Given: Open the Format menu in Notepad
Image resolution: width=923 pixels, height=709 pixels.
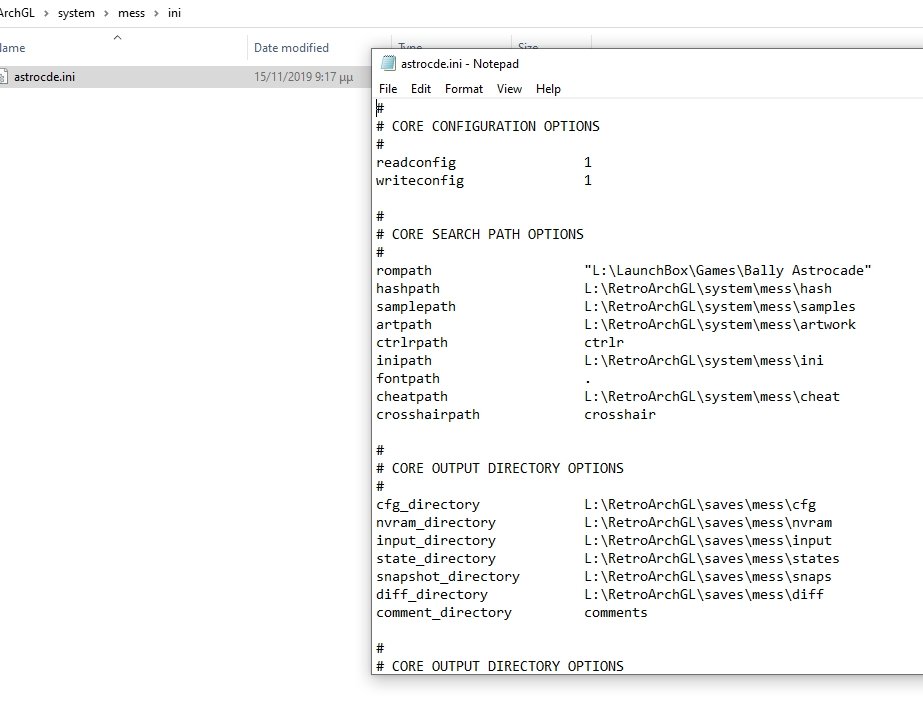Looking at the screenshot, I should click(464, 89).
